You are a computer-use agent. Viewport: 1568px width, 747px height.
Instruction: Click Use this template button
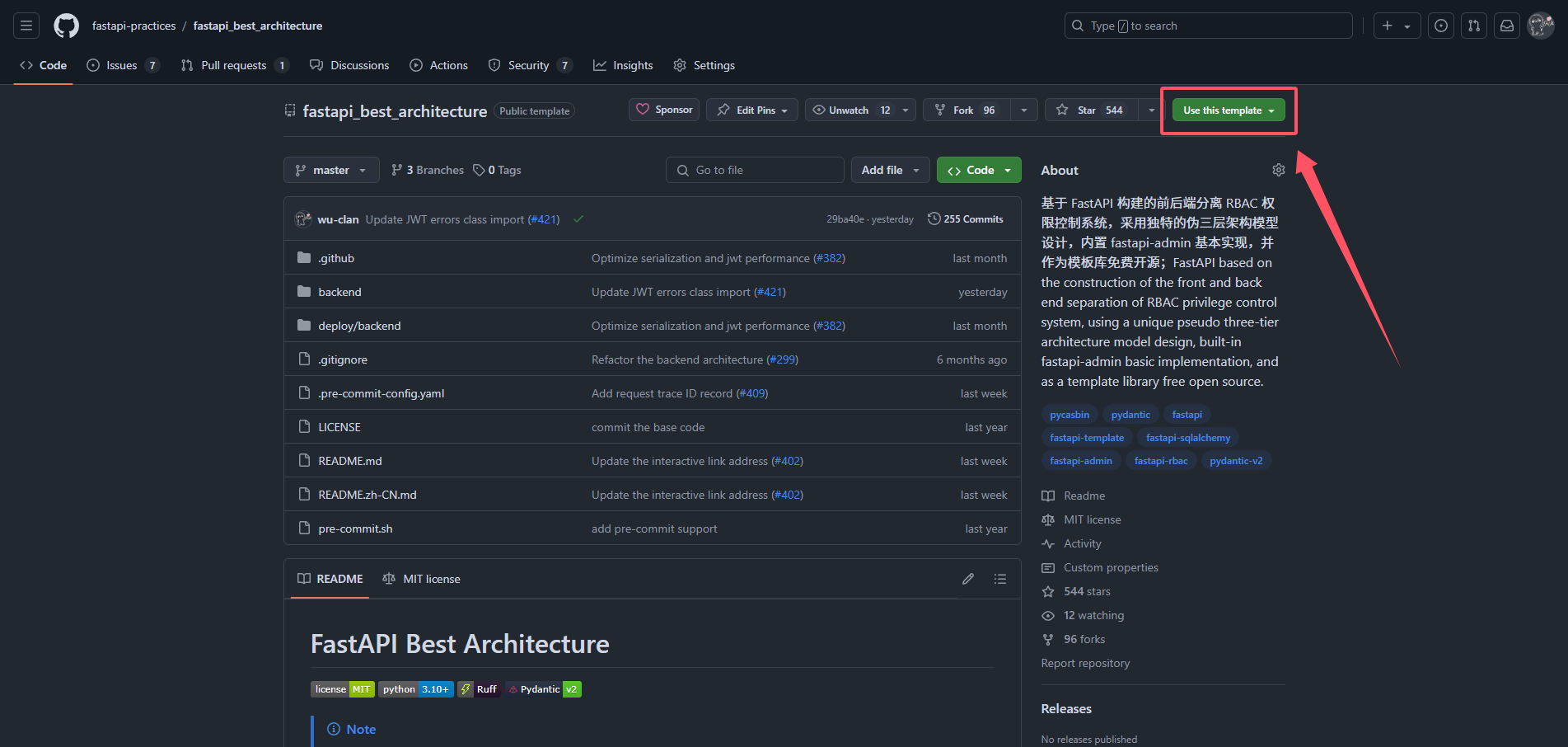coord(1229,110)
